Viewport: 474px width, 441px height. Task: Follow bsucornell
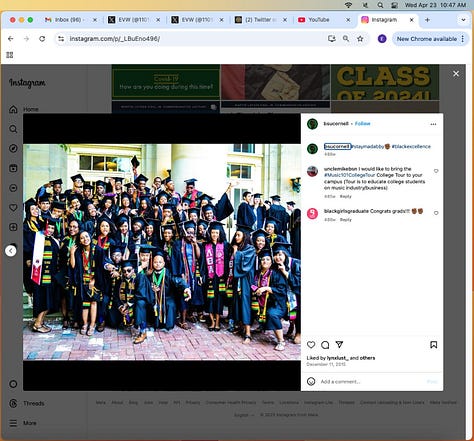tap(362, 124)
